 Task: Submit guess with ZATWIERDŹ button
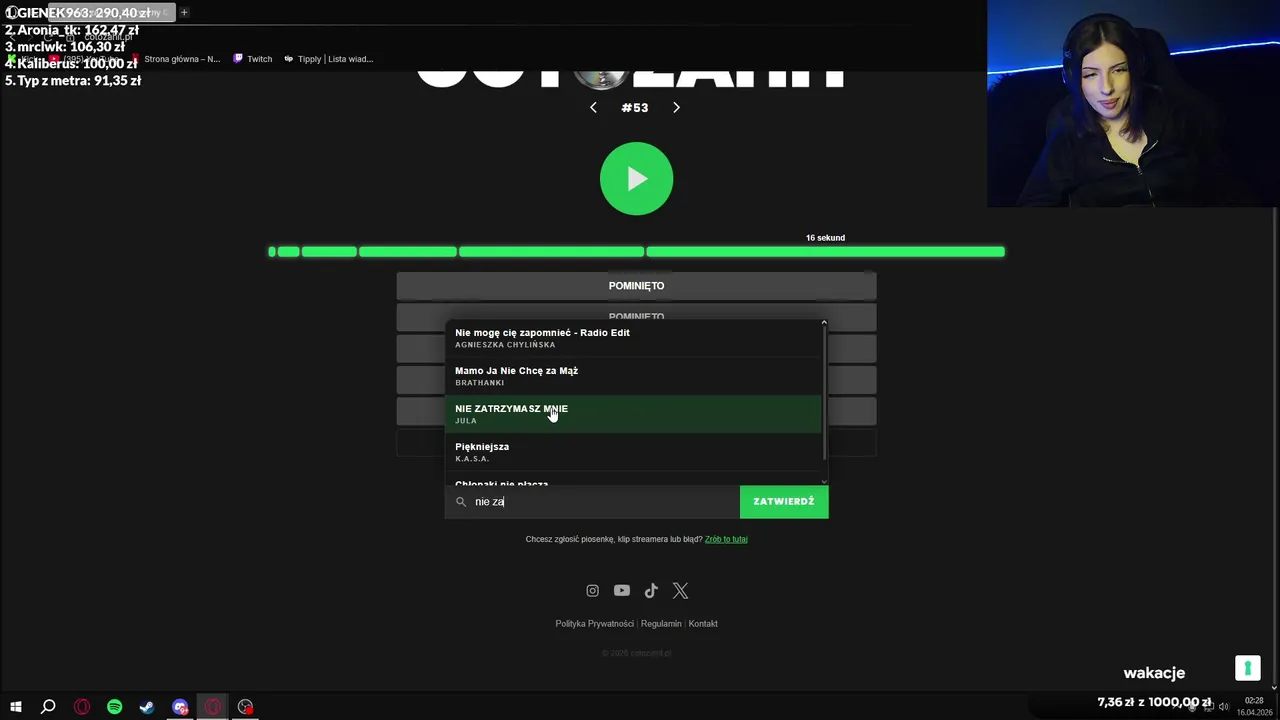(784, 502)
